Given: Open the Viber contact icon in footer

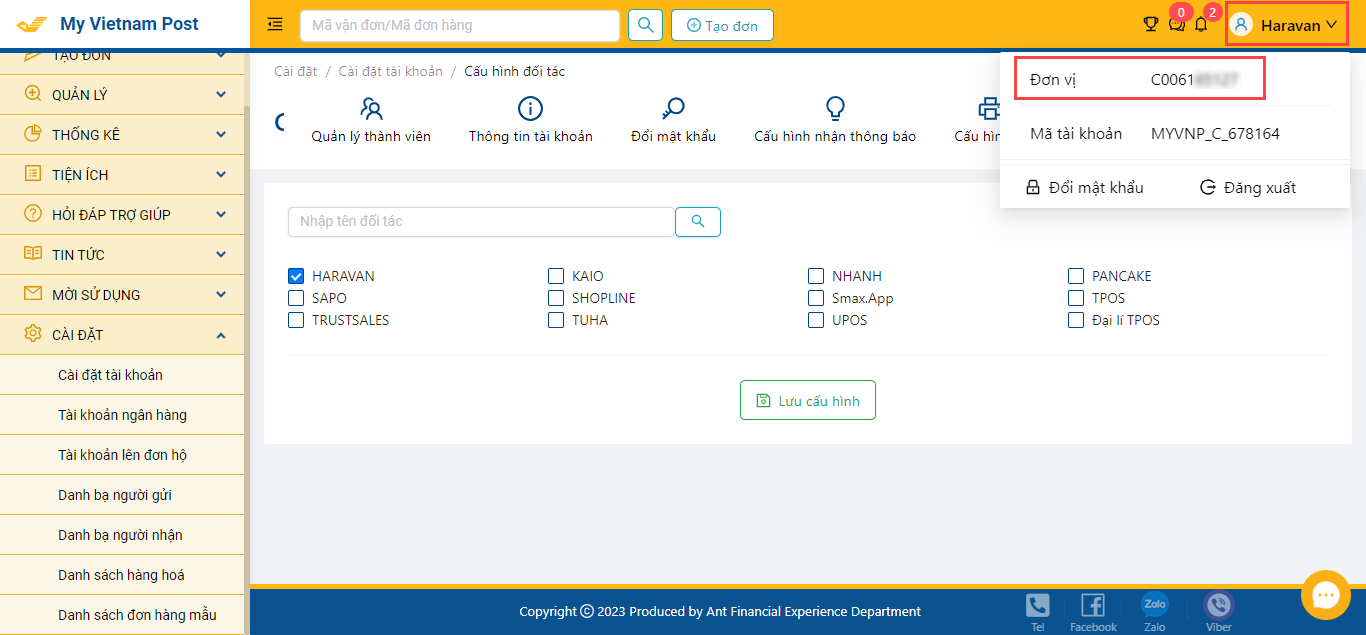Looking at the screenshot, I should tap(1218, 606).
